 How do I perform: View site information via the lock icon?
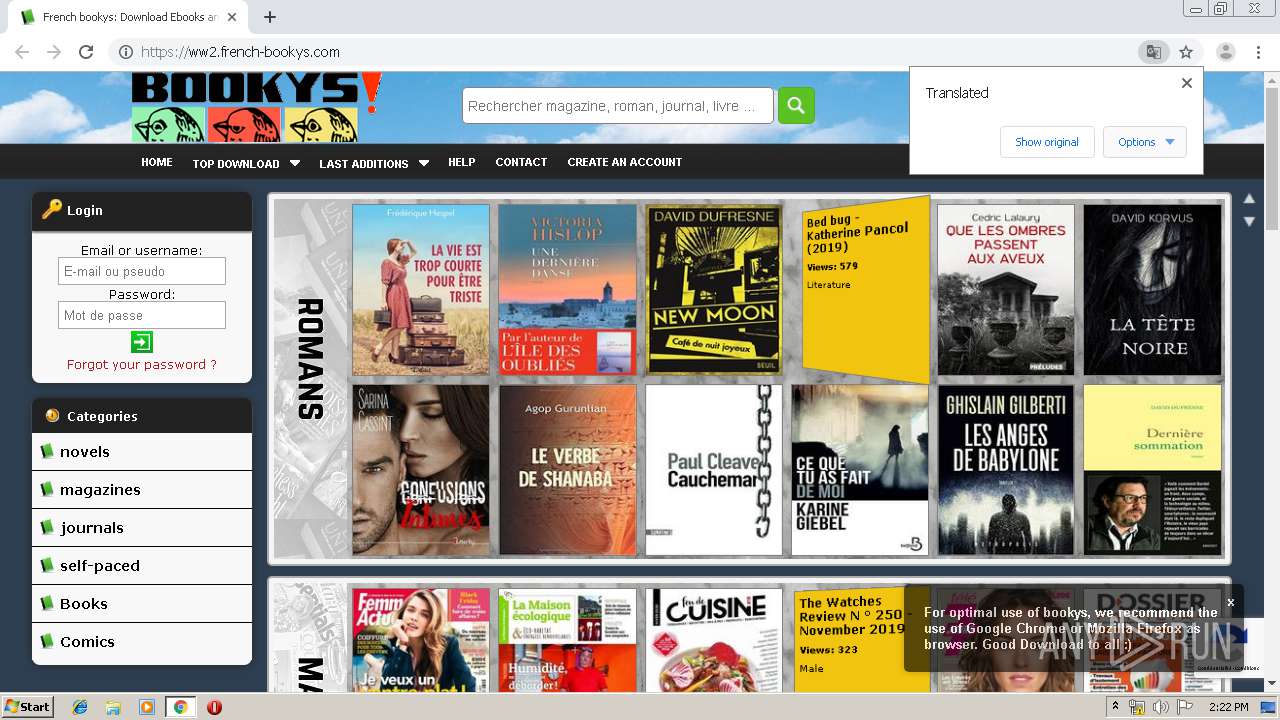click(x=125, y=52)
